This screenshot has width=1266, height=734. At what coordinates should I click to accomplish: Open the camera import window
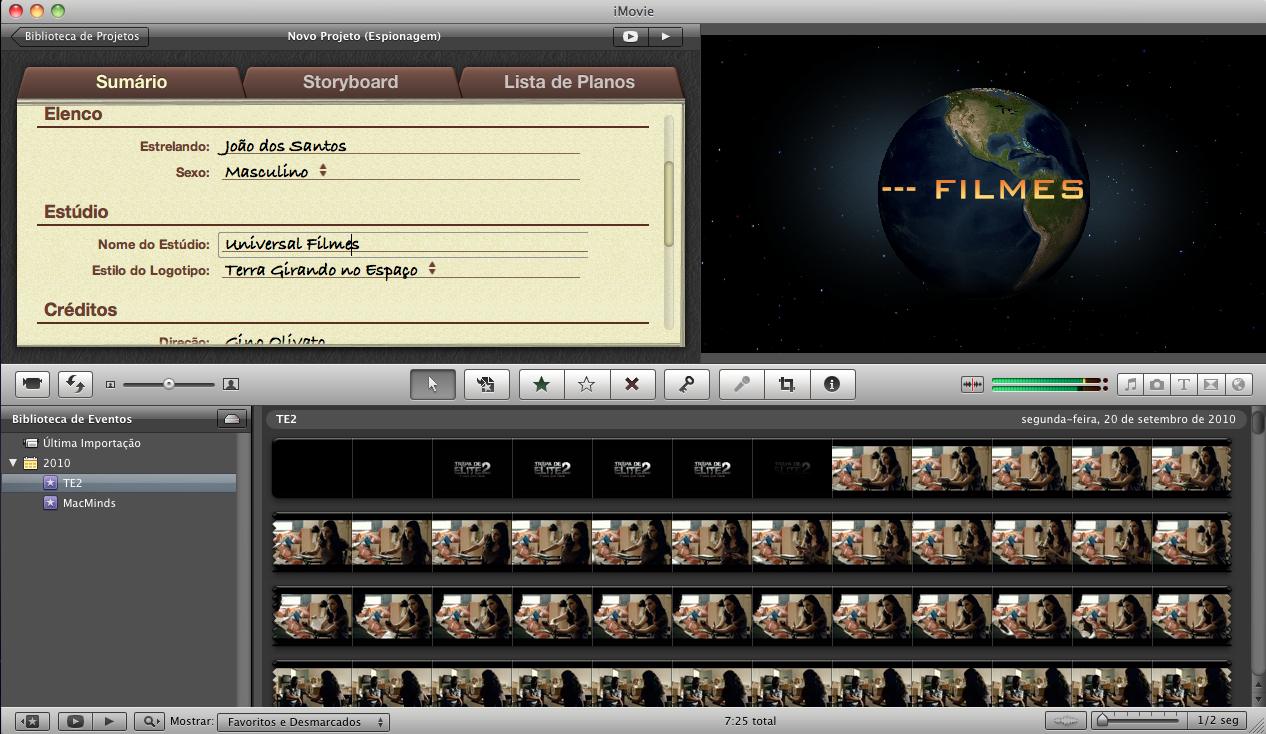(x=33, y=384)
